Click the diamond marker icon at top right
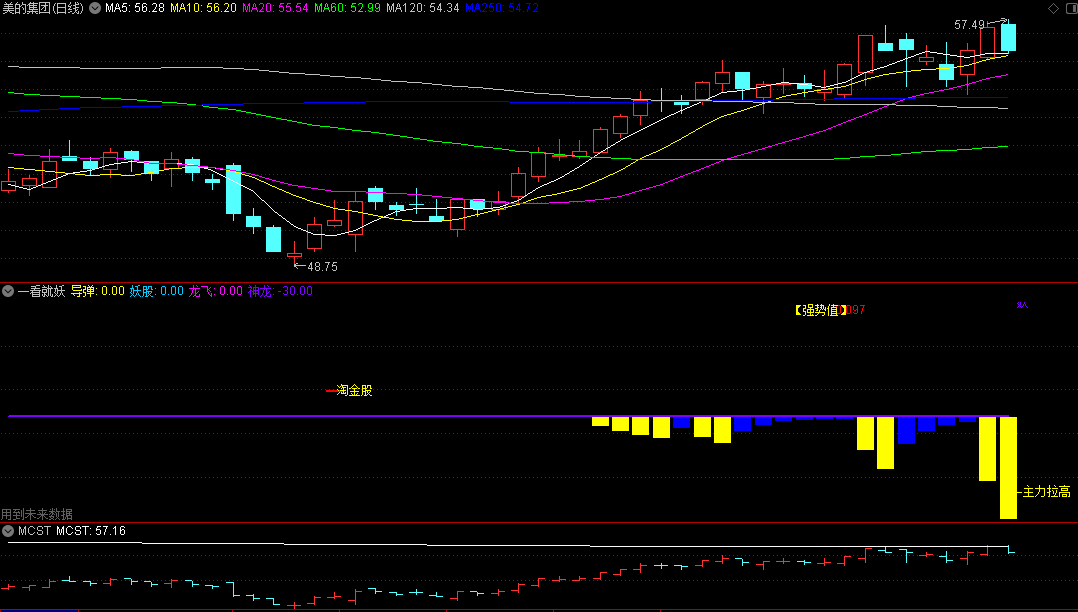Screen dimensions: 1078x612 pos(1053,8)
